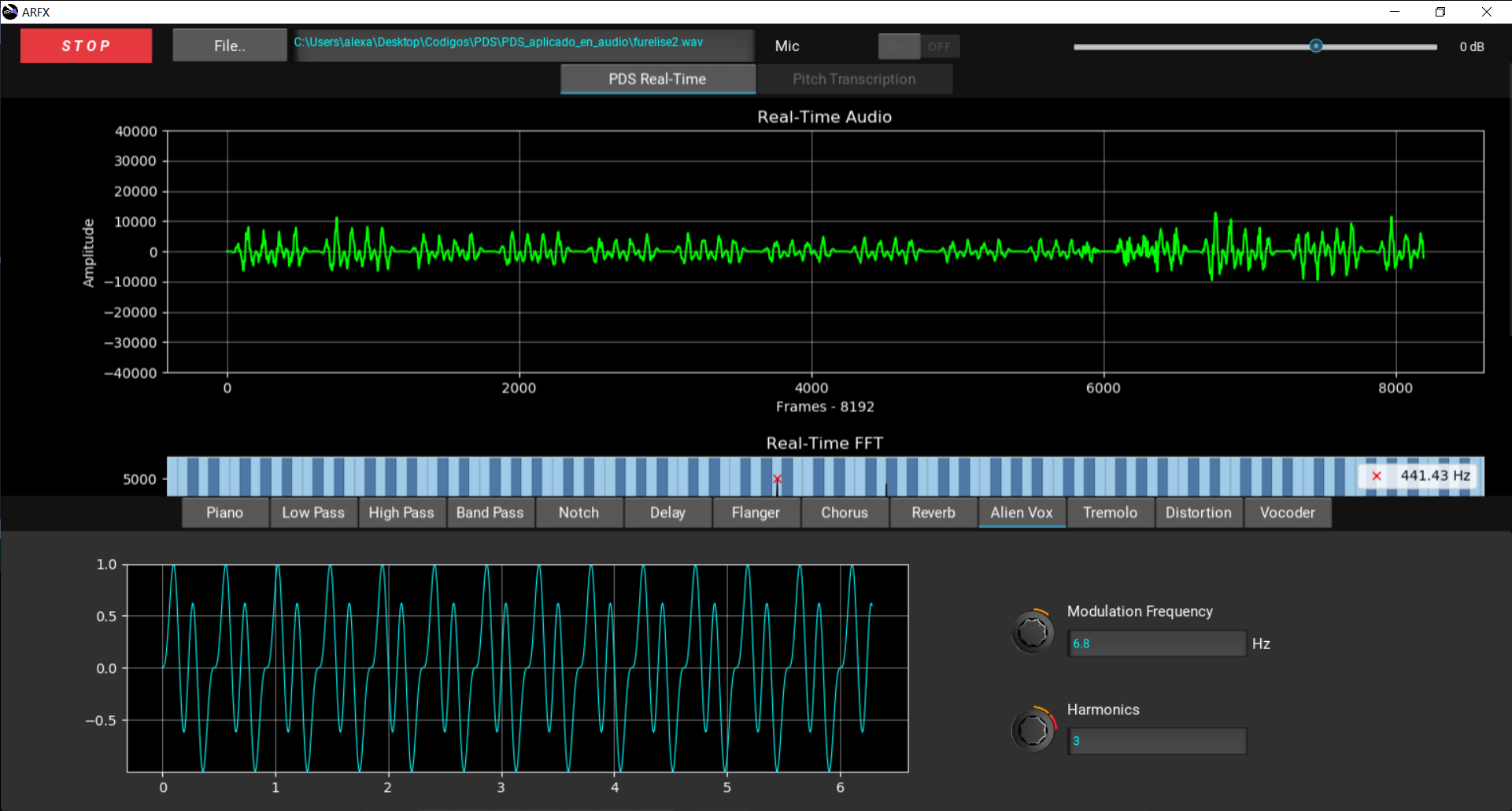Click the Real-Time Audio plot title
Screen dimensions: 1512x811
pos(824,116)
